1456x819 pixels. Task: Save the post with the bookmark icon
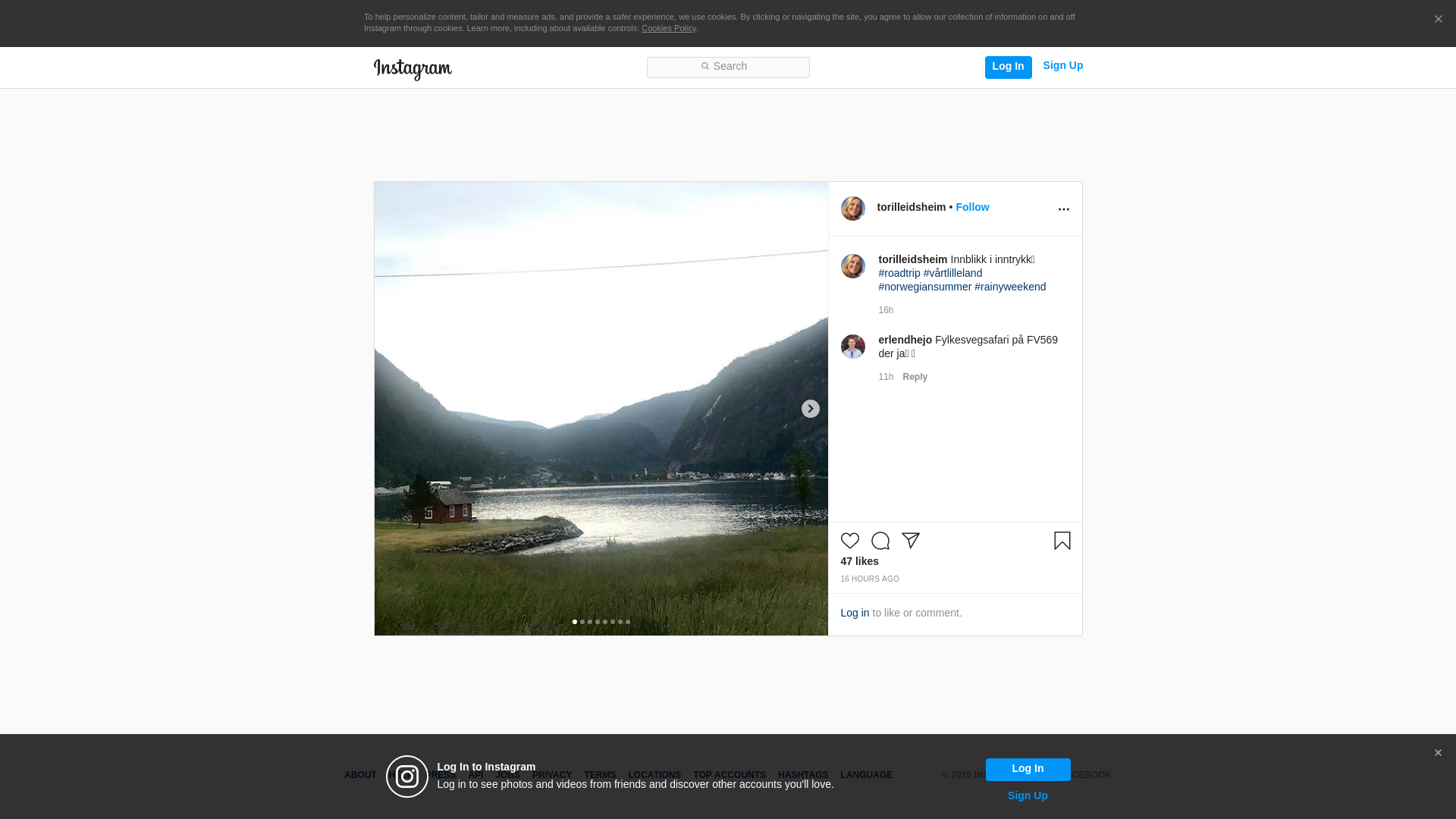tap(1062, 541)
